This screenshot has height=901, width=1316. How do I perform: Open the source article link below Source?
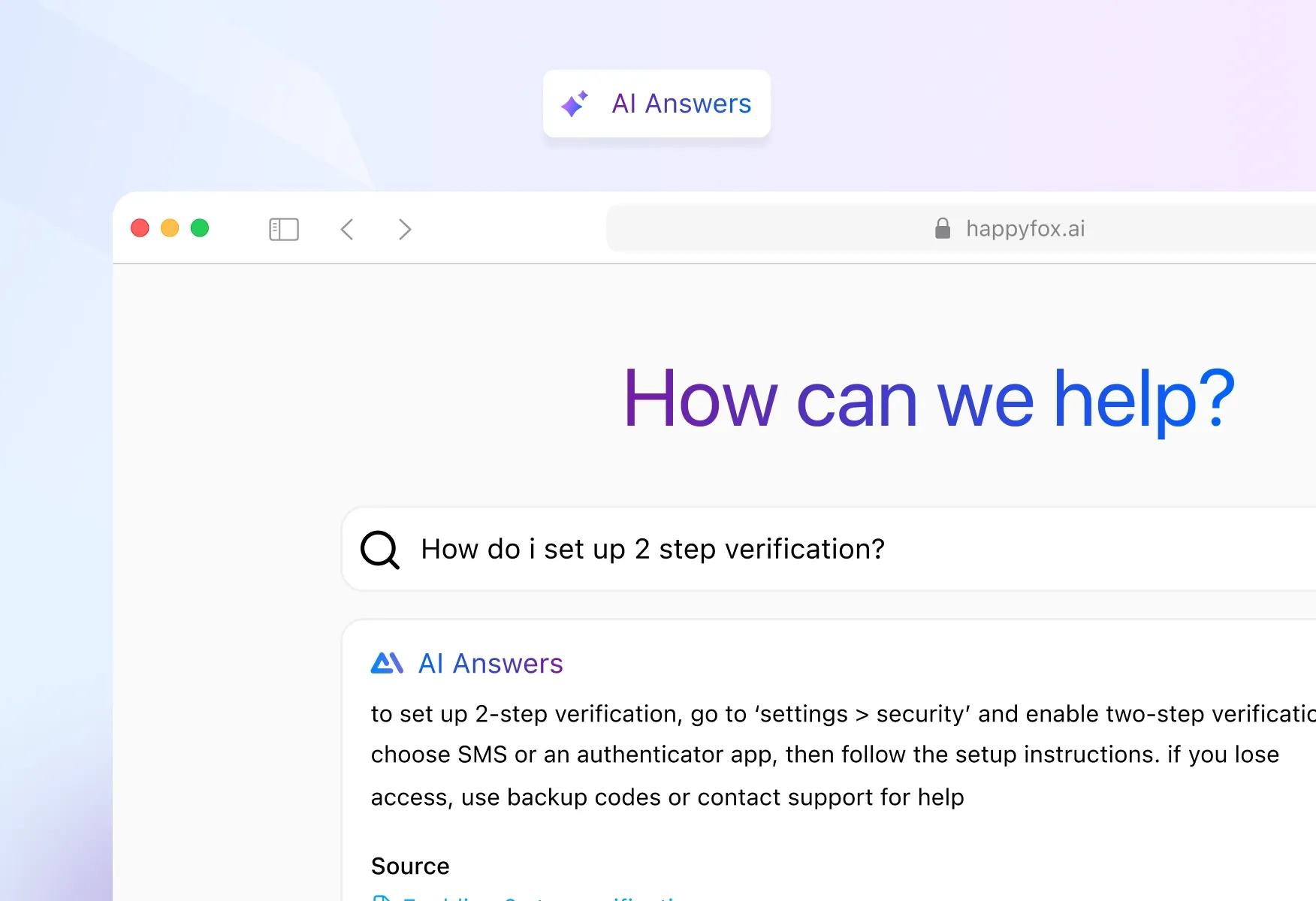coord(541,897)
